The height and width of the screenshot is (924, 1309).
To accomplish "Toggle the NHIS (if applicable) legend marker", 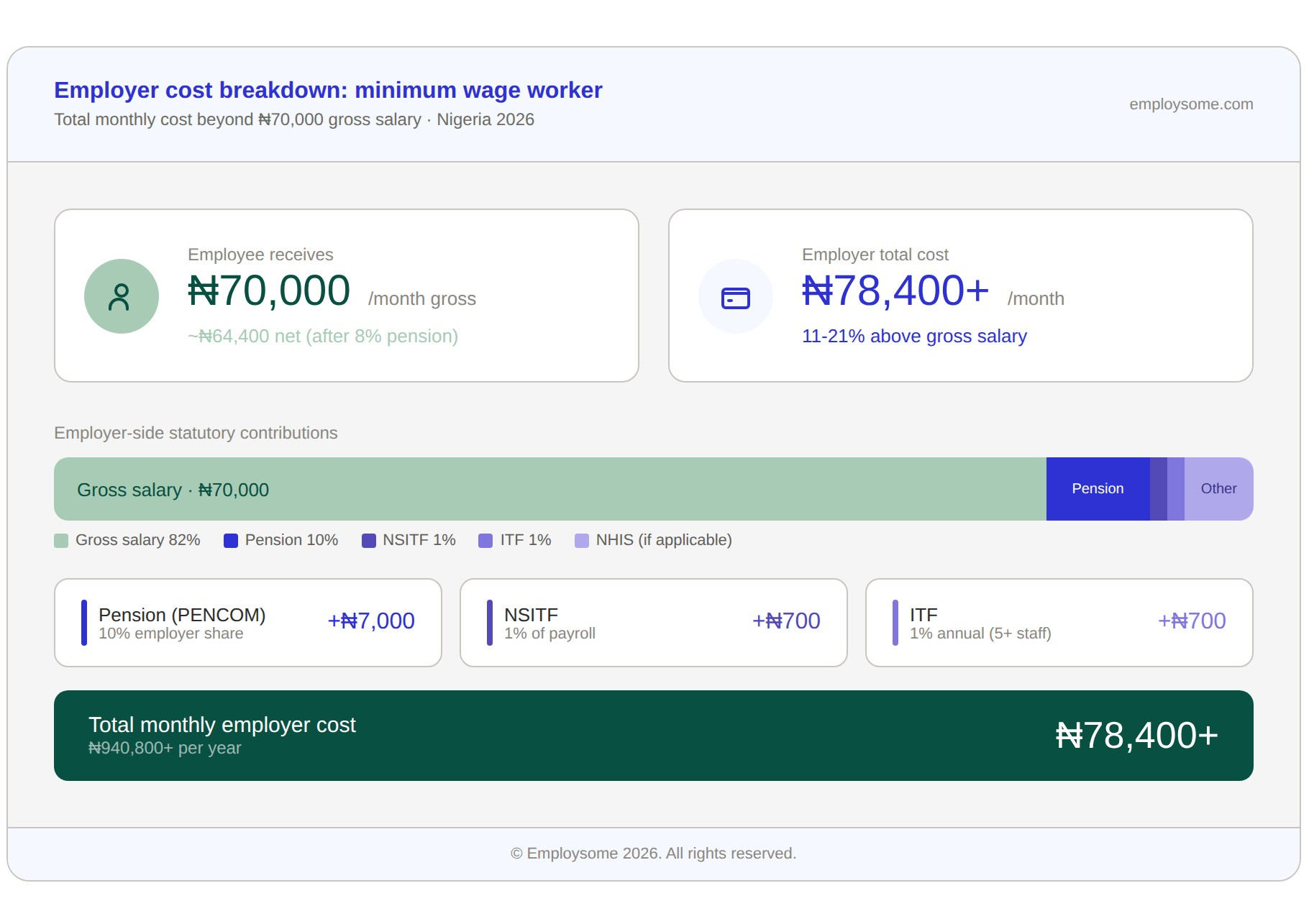I will pos(581,540).
